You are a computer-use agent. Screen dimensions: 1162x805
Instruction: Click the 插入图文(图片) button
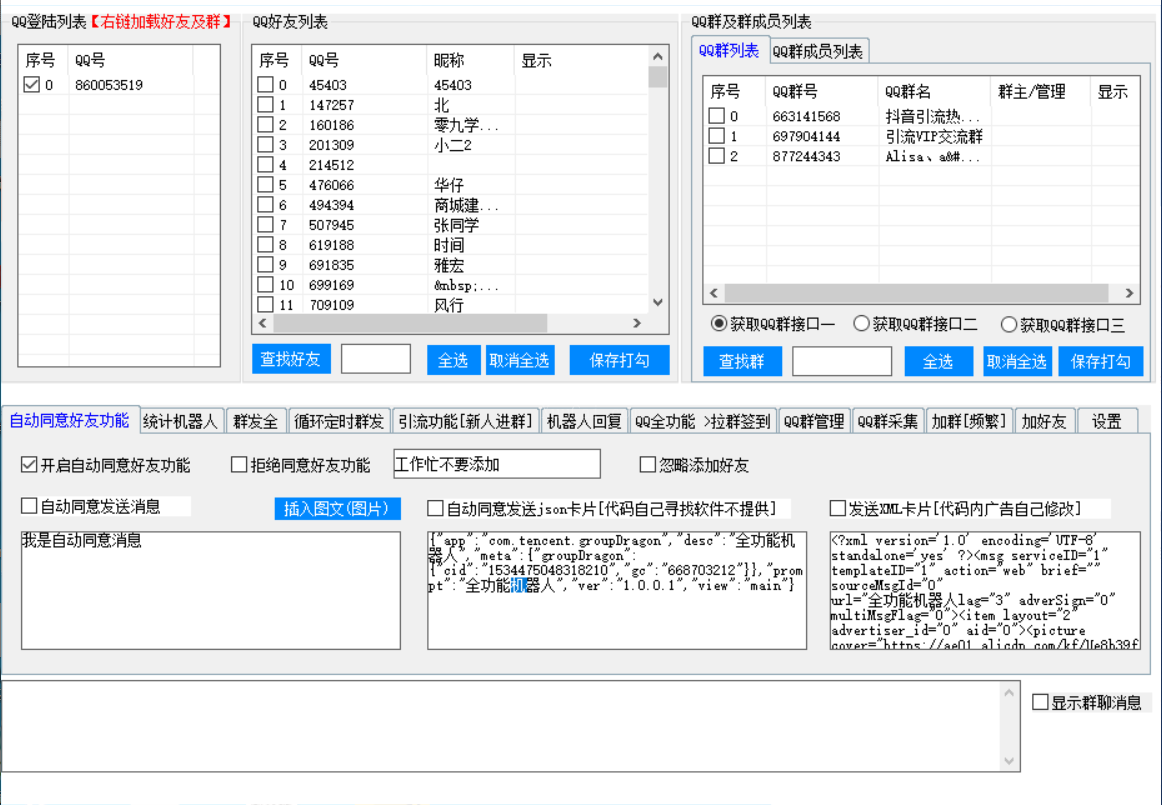click(337, 509)
